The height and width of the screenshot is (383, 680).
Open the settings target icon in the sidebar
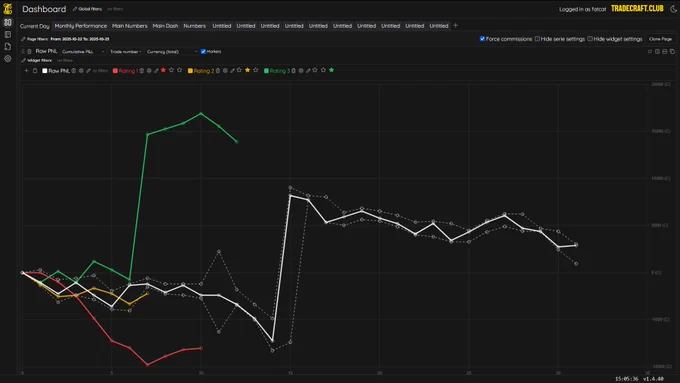pyautogui.click(x=8, y=59)
